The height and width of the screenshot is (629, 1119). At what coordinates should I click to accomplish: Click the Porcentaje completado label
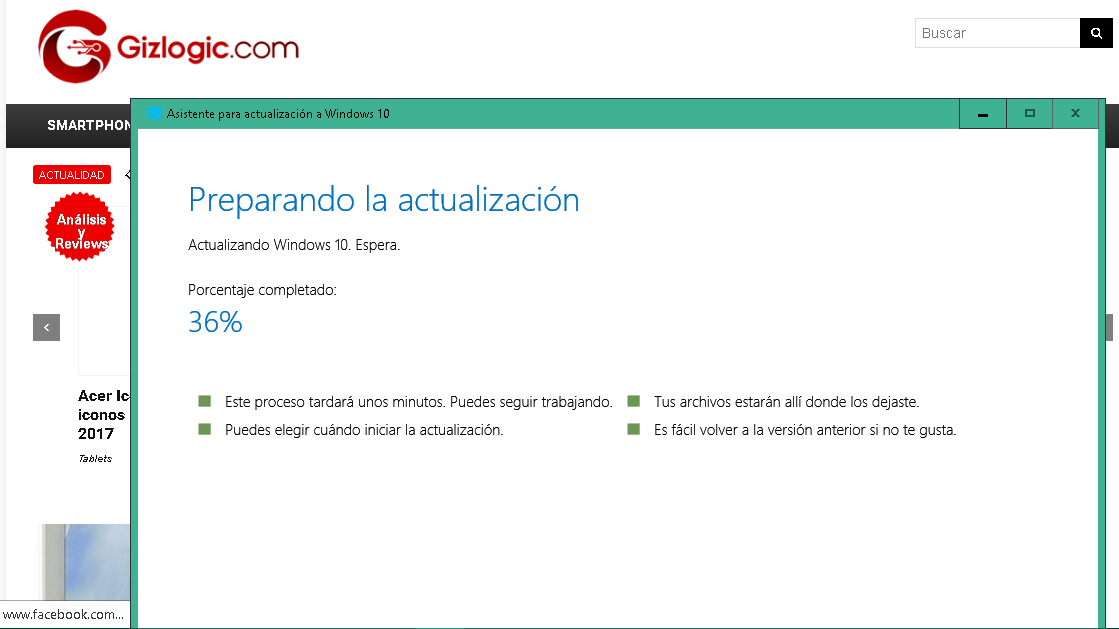262,290
